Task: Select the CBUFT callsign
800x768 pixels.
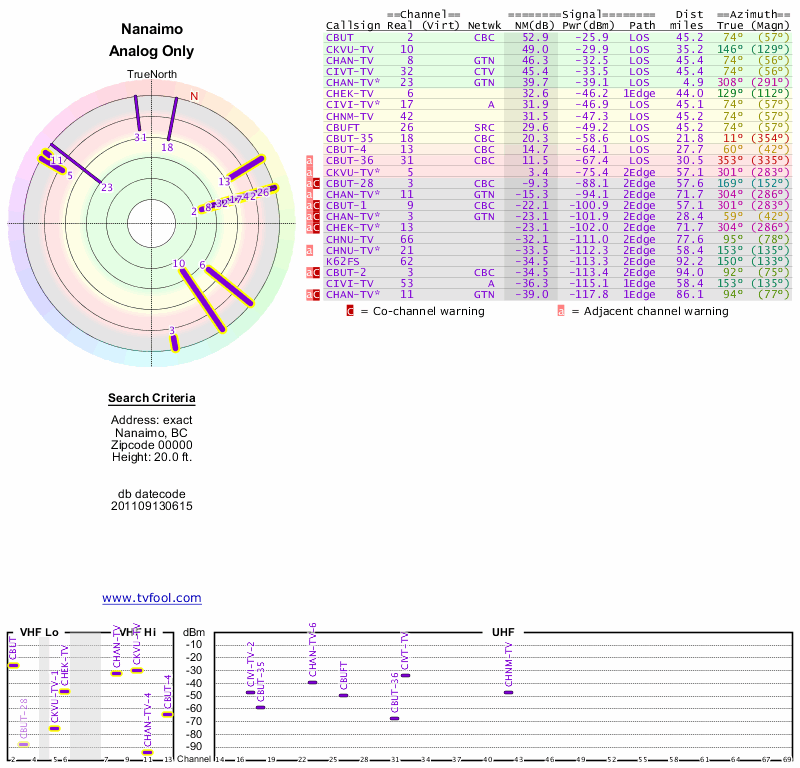Action: click(343, 128)
